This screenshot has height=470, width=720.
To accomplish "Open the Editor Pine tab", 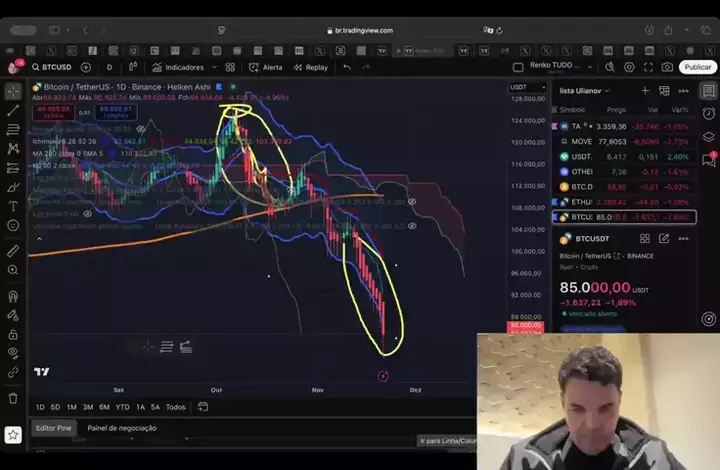I will point(53,428).
